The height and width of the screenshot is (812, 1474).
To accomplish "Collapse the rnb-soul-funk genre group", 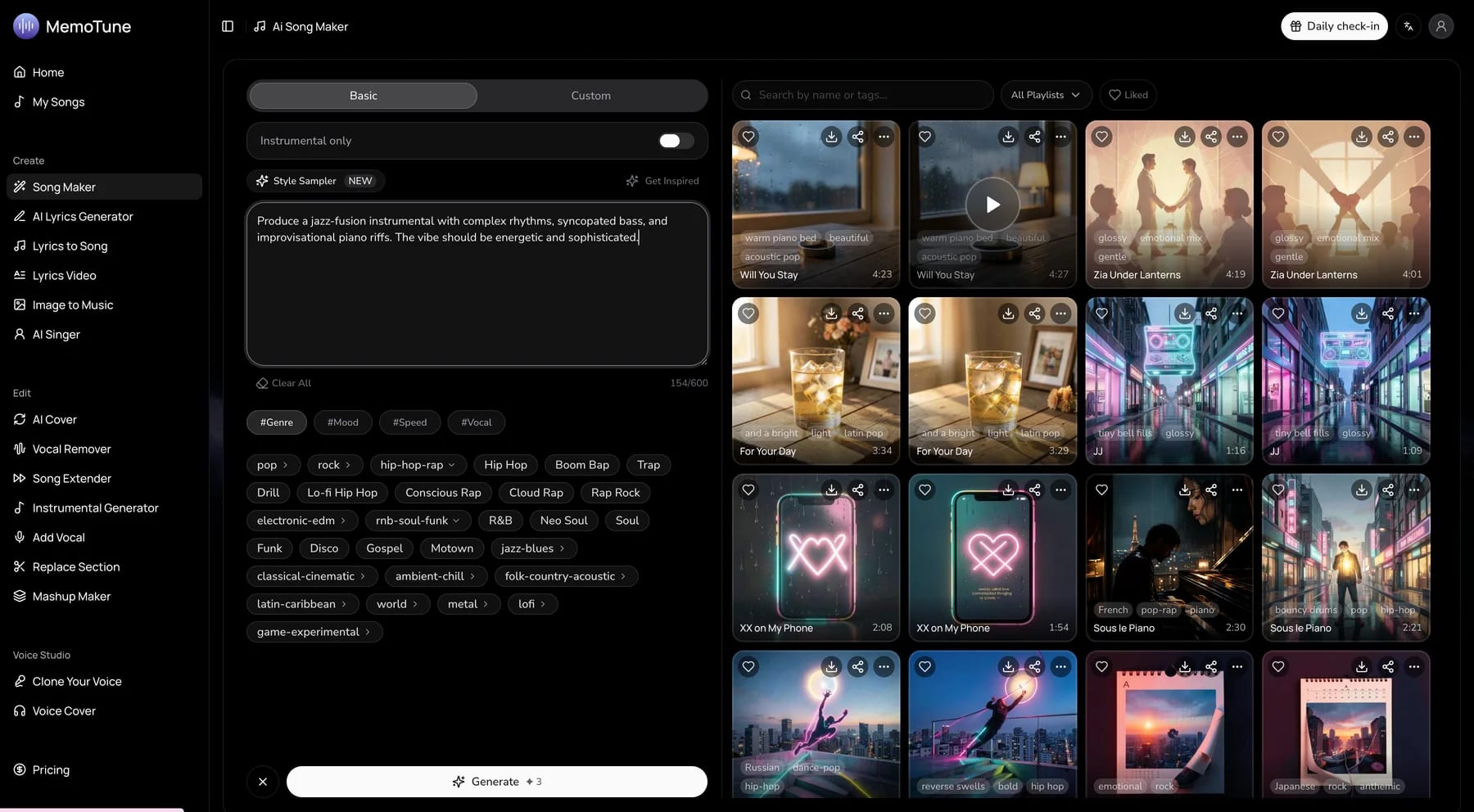I will click(x=418, y=521).
